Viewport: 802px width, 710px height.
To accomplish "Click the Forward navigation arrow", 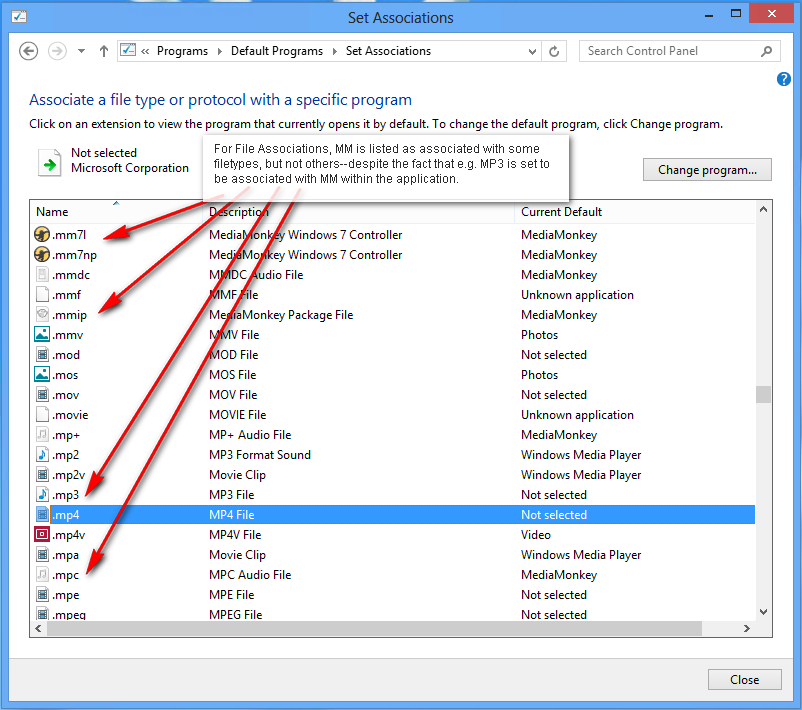I will [57, 51].
